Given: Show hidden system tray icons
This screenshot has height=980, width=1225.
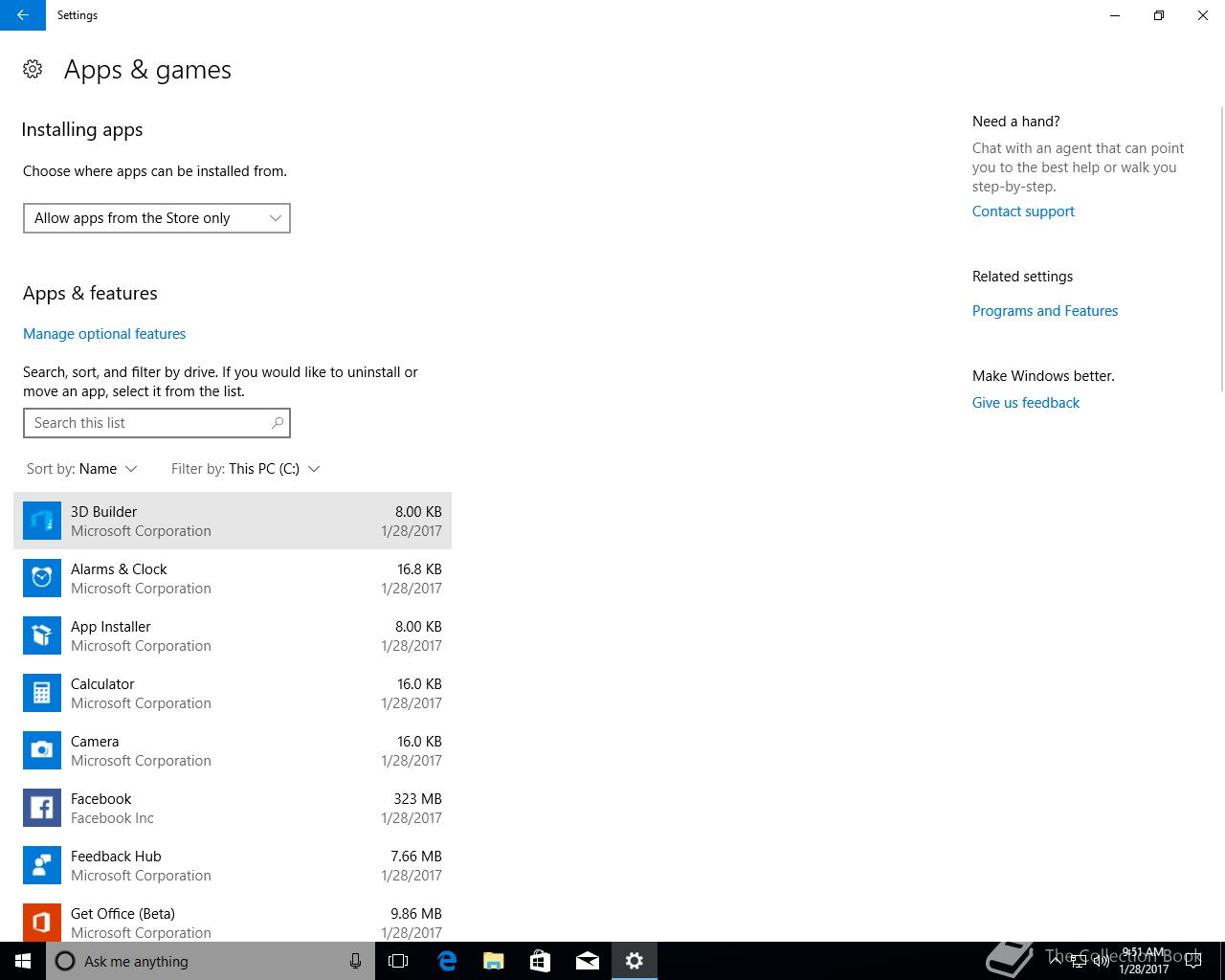Looking at the screenshot, I should [x=1055, y=961].
